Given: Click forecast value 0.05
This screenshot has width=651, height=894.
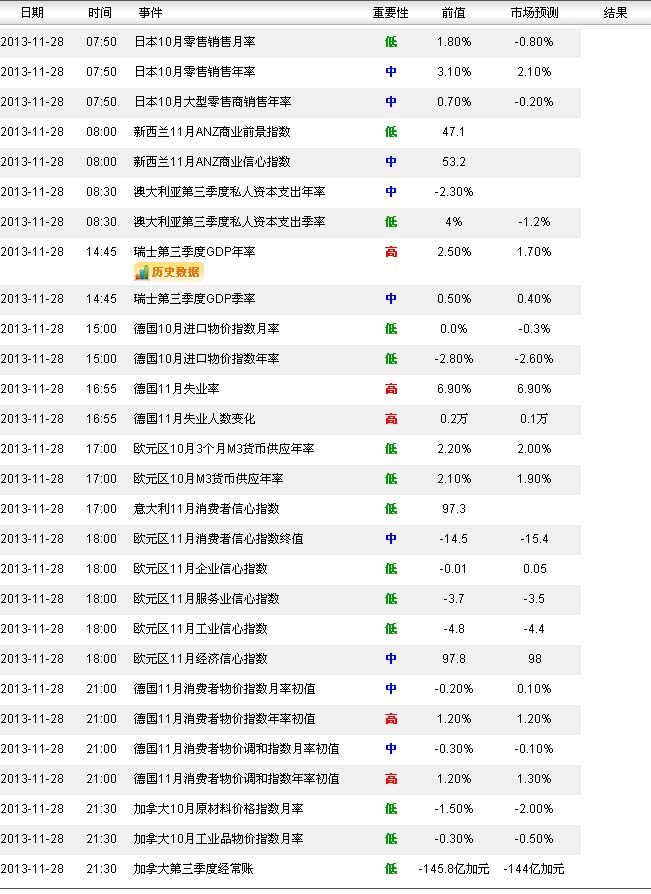Looking at the screenshot, I should click(x=535, y=569).
